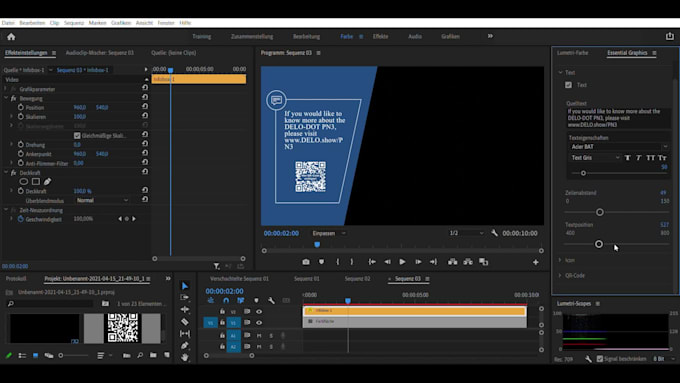Open the button editor plus icon
This screenshot has width=680, height=383.
tap(536, 262)
